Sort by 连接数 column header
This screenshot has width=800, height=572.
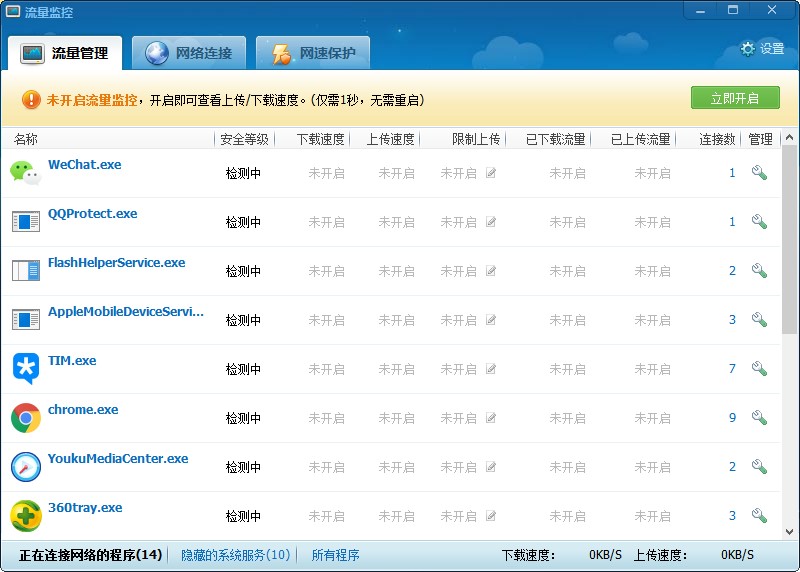click(x=717, y=139)
